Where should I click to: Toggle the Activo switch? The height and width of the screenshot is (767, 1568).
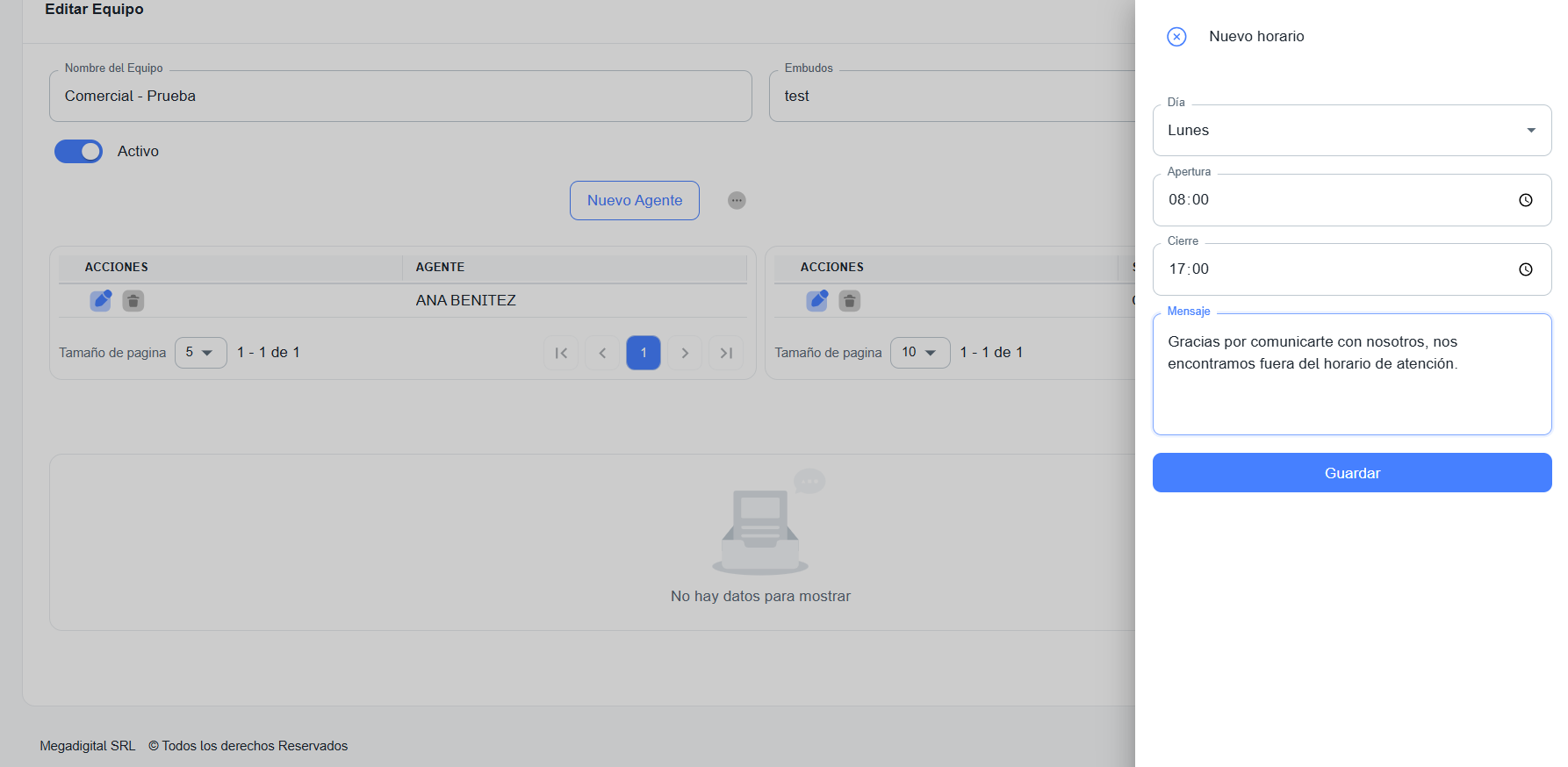pyautogui.click(x=79, y=152)
